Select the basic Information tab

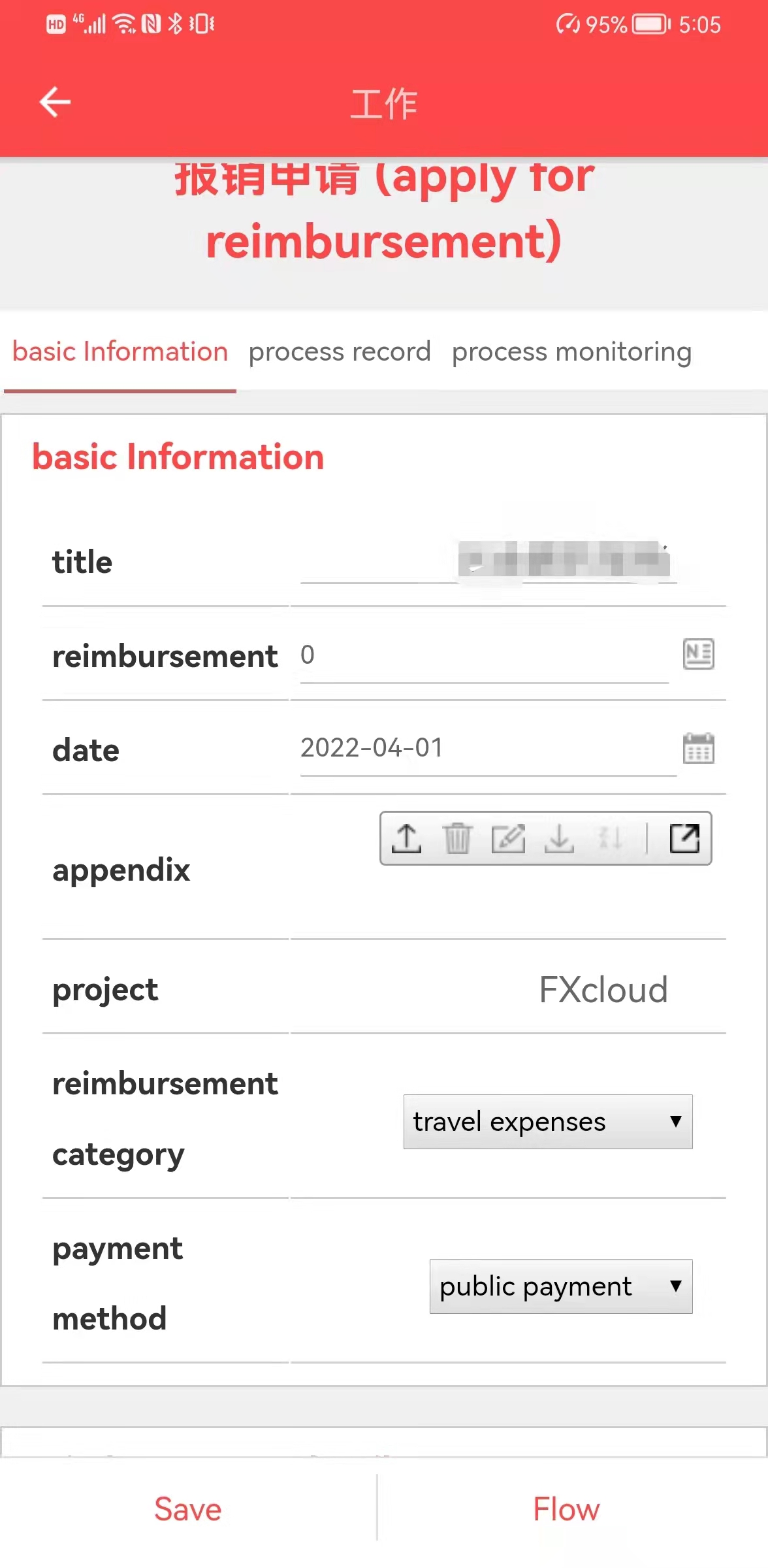click(120, 351)
